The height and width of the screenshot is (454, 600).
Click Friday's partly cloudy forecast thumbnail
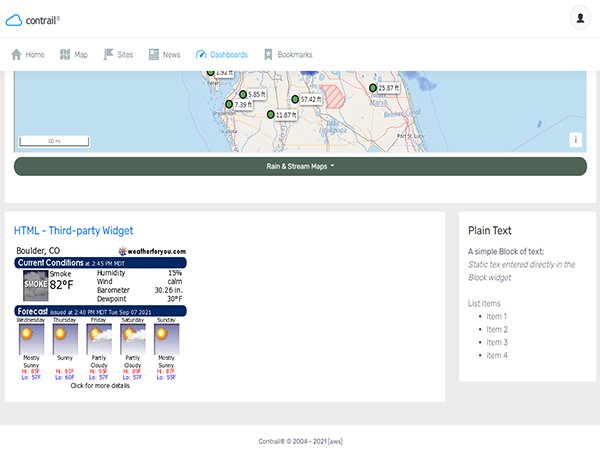pyautogui.click(x=99, y=339)
